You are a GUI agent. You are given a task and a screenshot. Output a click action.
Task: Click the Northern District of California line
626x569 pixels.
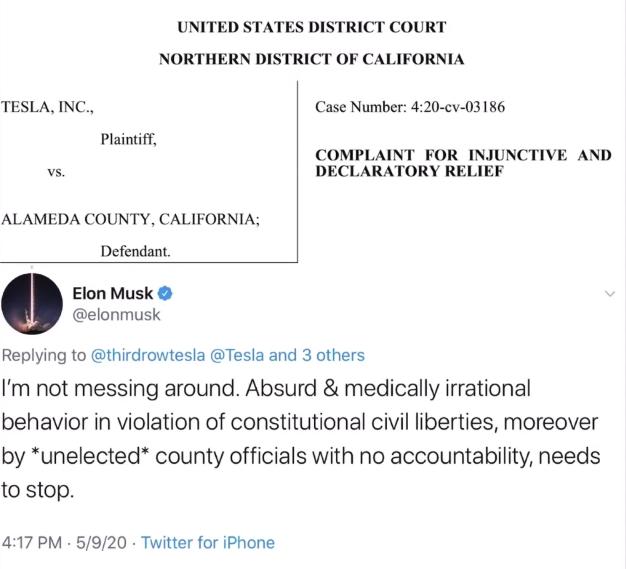point(311,59)
